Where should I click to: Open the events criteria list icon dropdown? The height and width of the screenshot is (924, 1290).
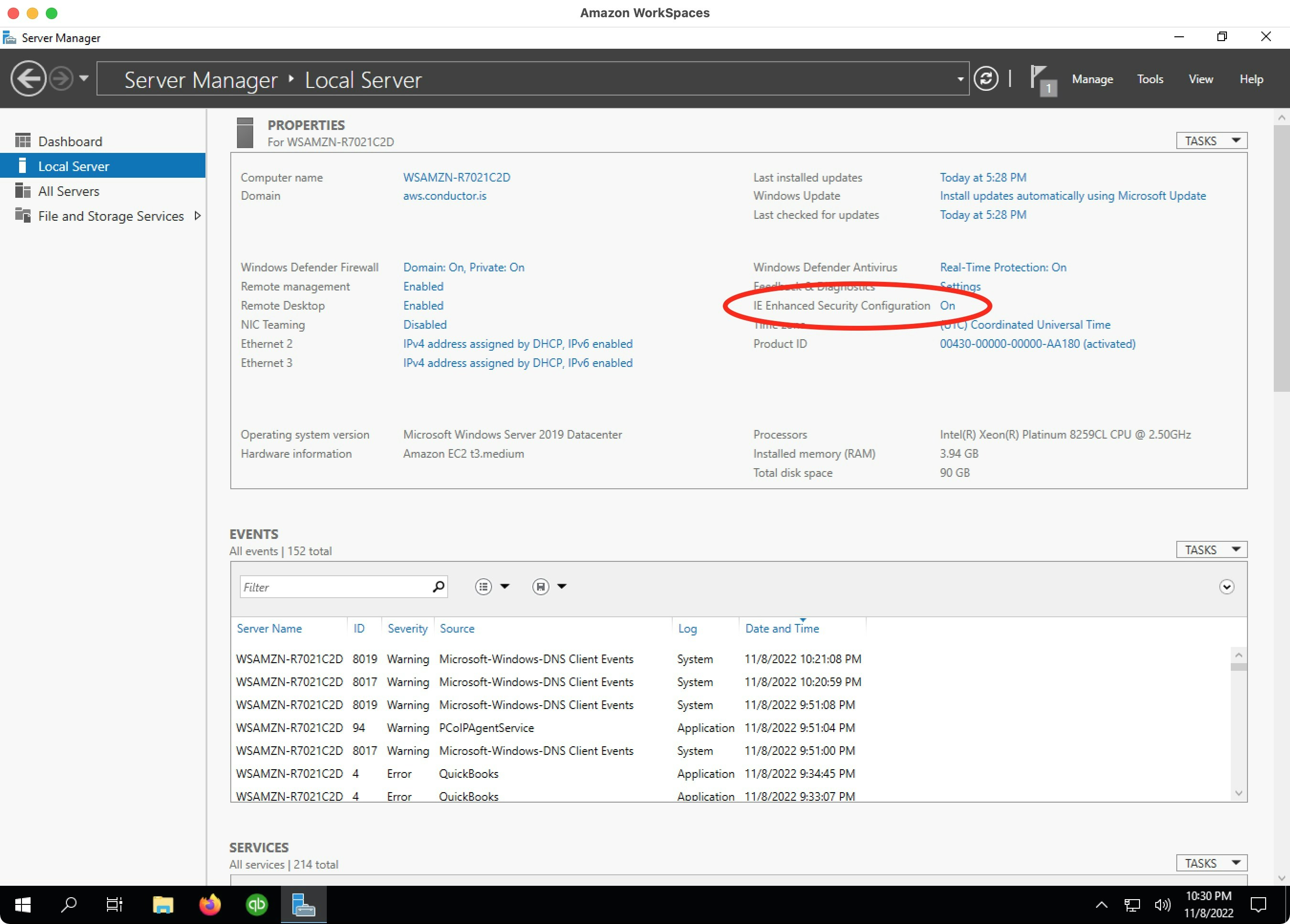tap(492, 587)
